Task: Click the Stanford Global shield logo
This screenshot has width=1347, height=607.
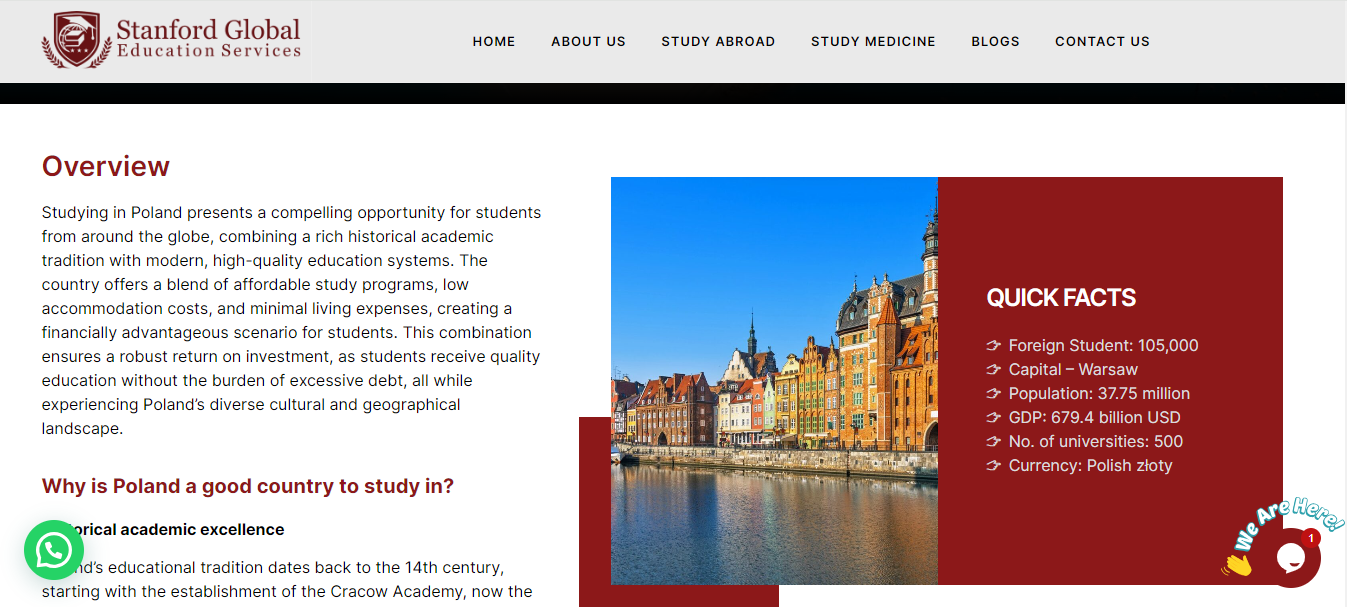Action: point(76,40)
